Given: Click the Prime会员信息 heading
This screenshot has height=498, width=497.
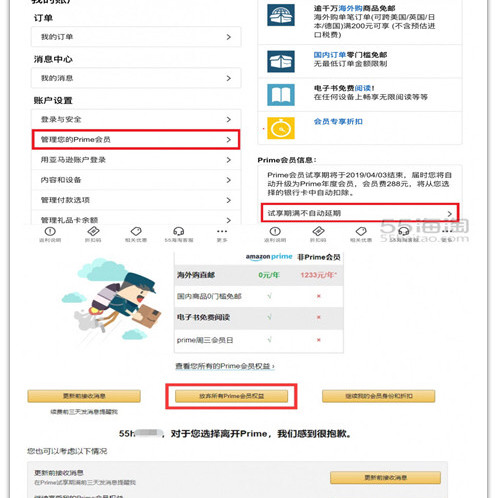Looking at the screenshot, I should coord(287,160).
